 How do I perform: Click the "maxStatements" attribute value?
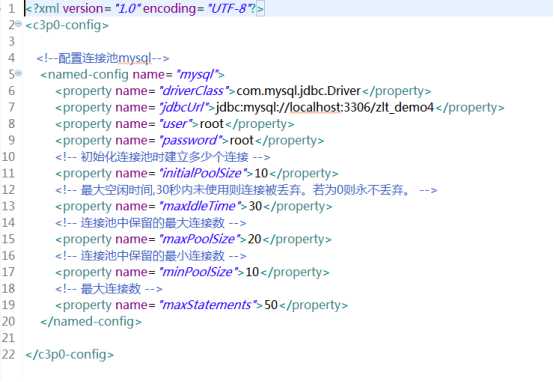[x=207, y=305]
